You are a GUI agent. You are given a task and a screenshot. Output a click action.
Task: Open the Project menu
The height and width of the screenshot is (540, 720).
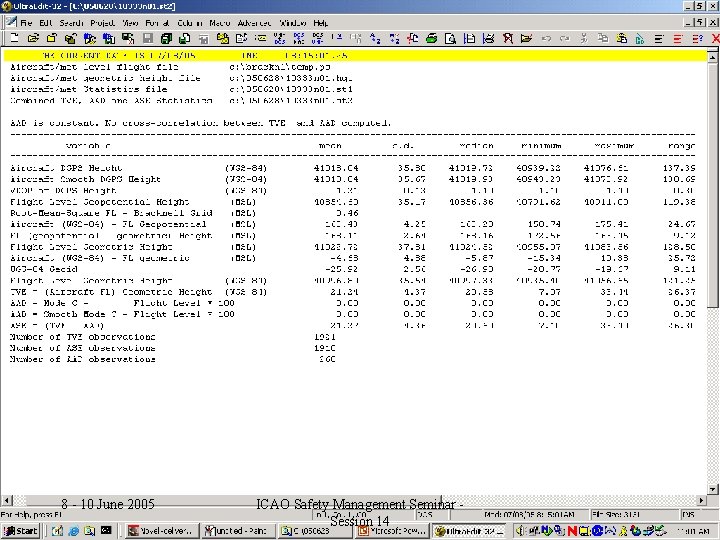(102, 22)
